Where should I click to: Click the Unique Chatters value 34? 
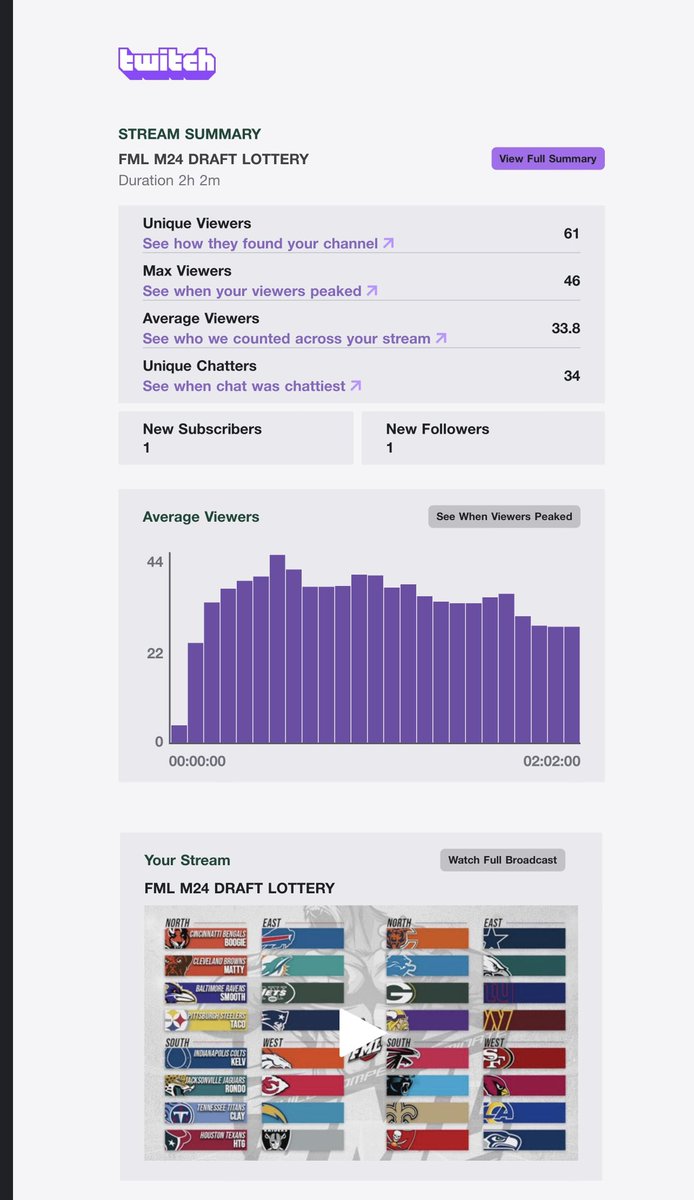571,376
